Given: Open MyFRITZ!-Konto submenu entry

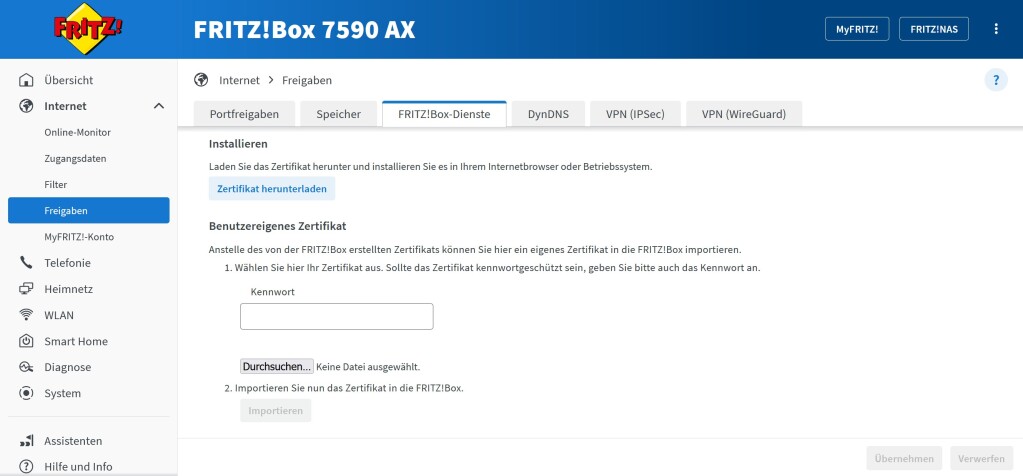Looking at the screenshot, I should click(x=79, y=237).
